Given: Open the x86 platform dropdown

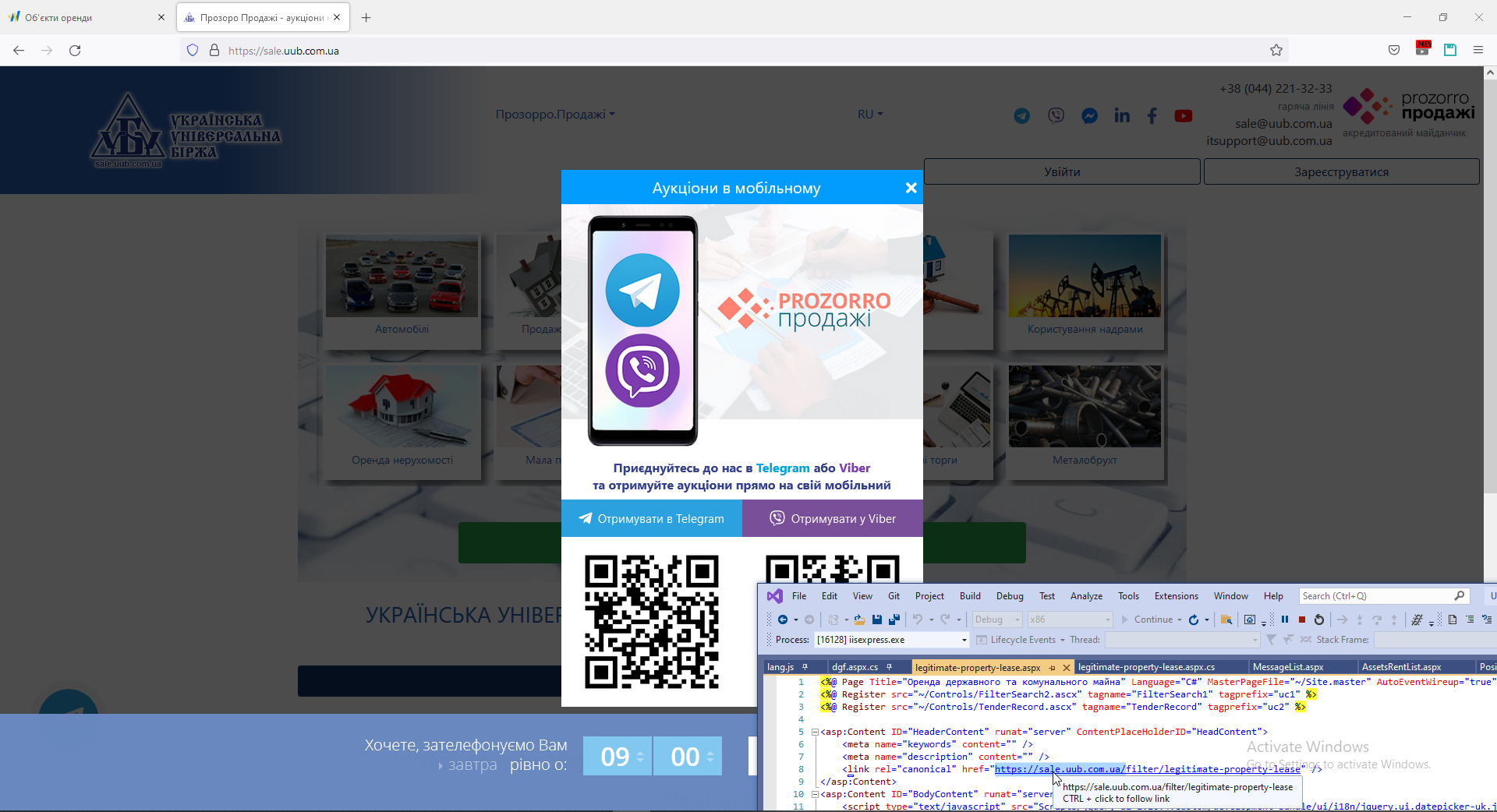Looking at the screenshot, I should [x=1070, y=620].
